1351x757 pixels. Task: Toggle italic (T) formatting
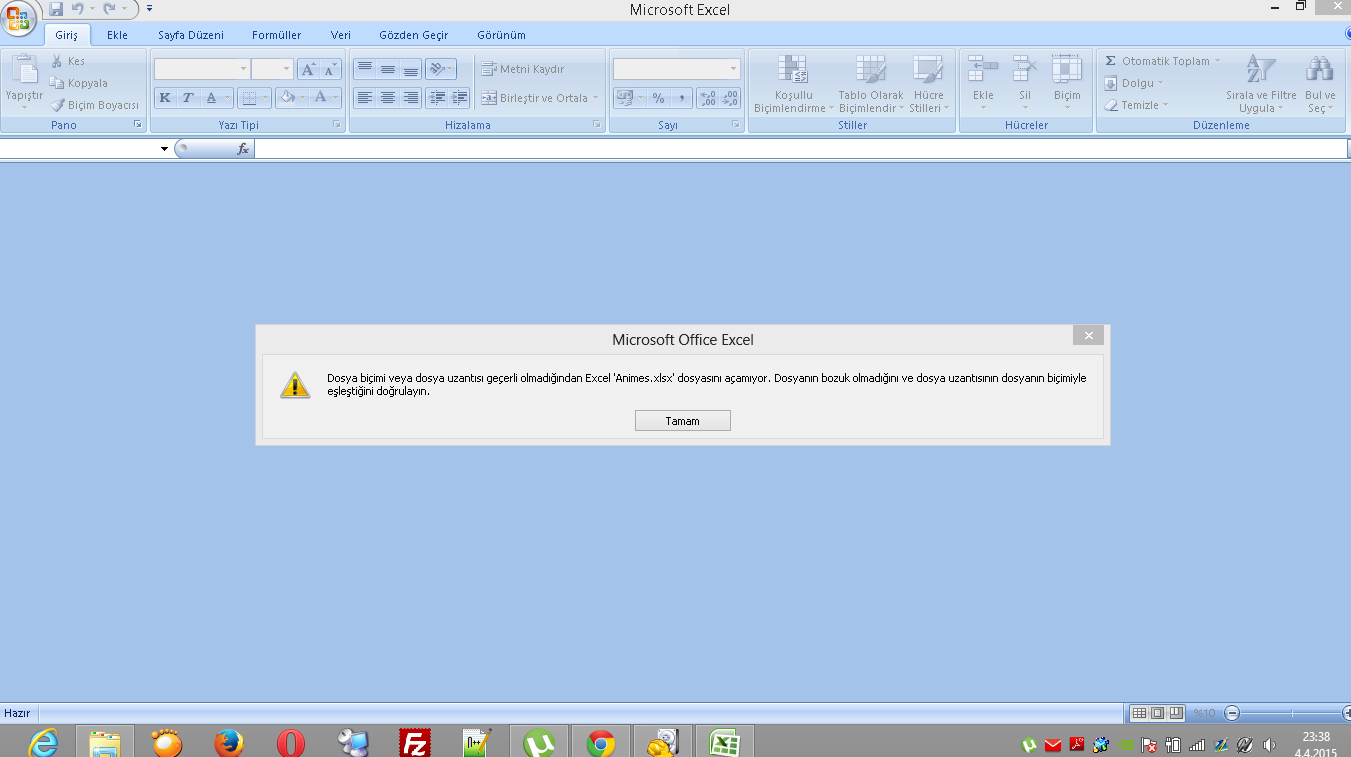point(187,98)
